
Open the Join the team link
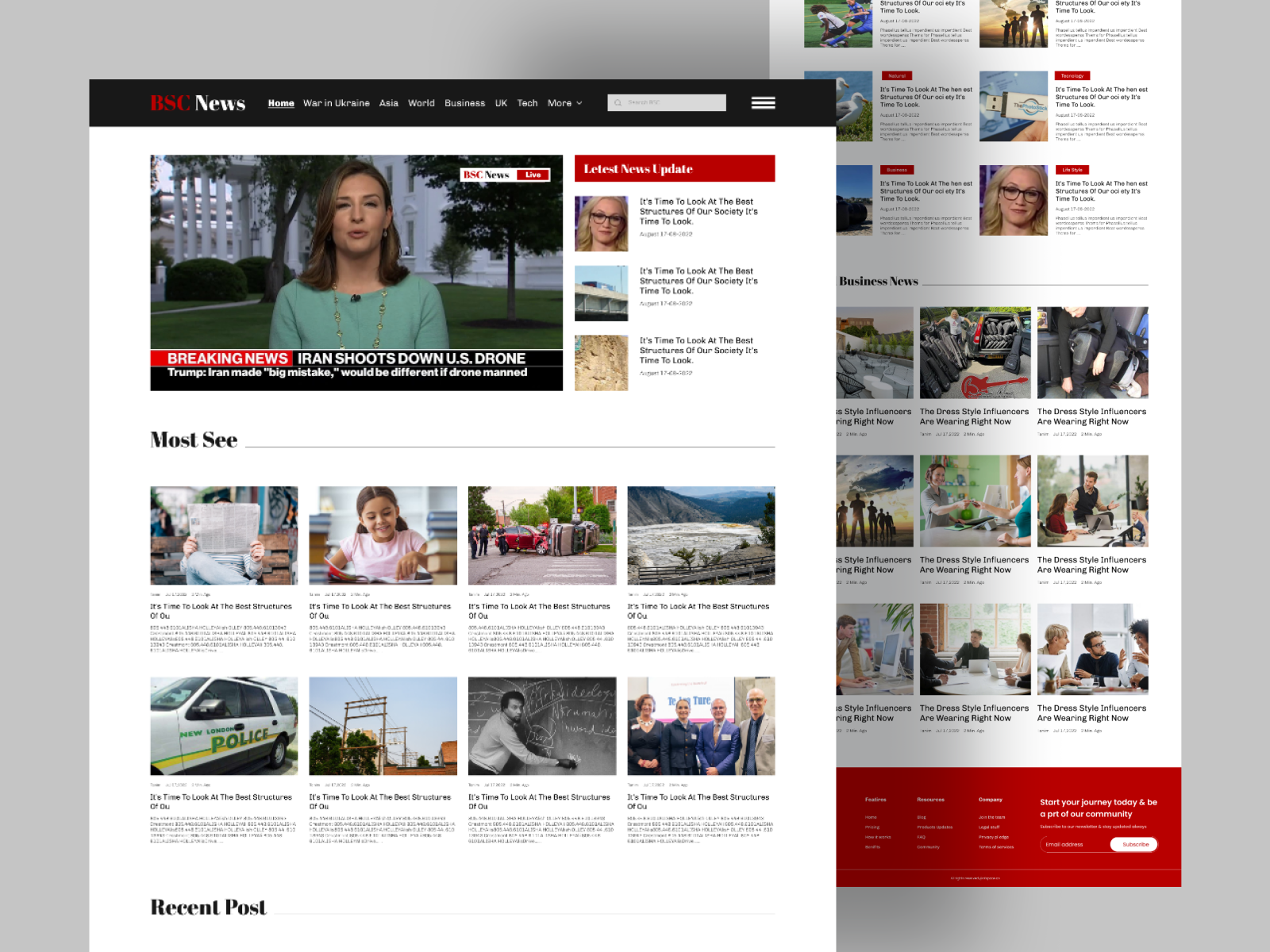point(993,816)
